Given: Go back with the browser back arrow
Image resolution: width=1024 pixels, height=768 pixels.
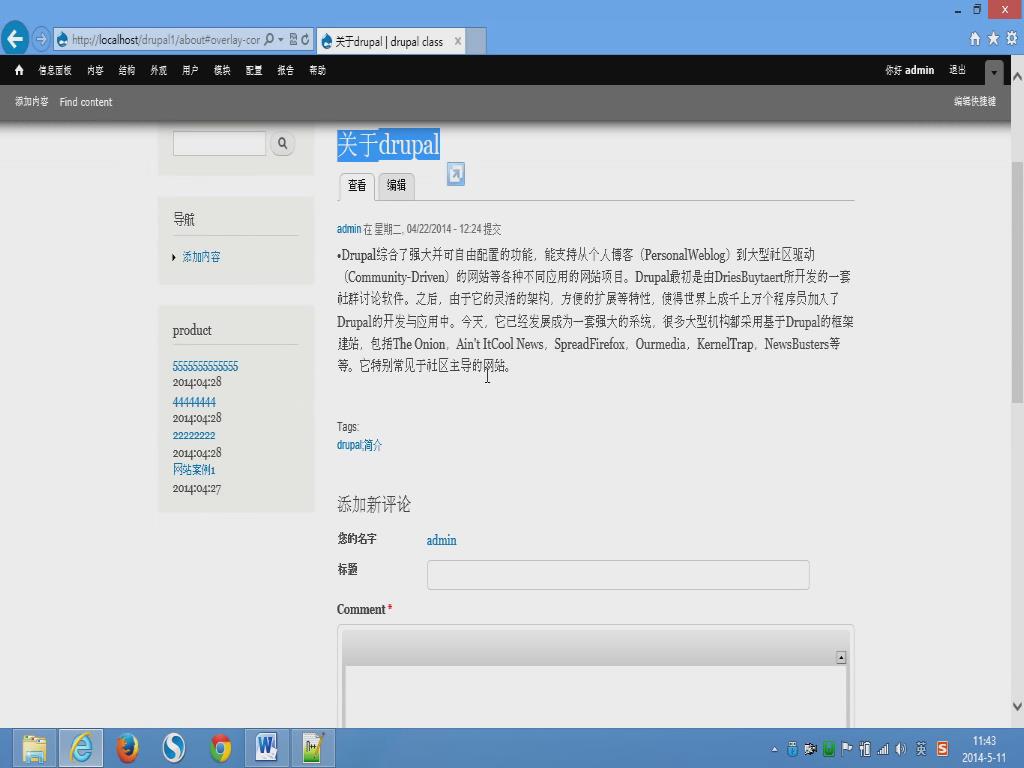Looking at the screenshot, I should (x=14, y=39).
